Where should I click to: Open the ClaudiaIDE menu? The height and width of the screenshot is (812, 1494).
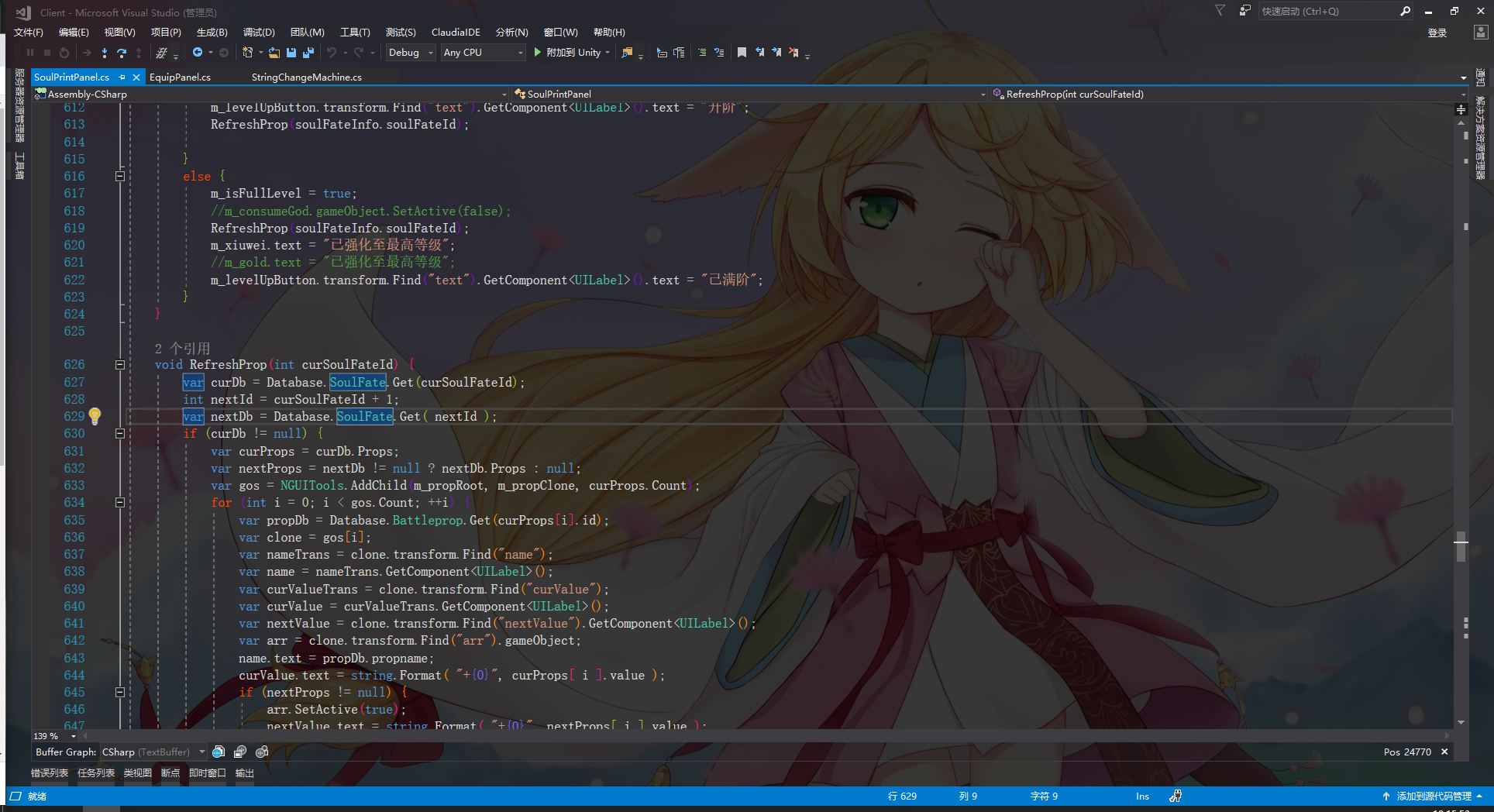[456, 32]
